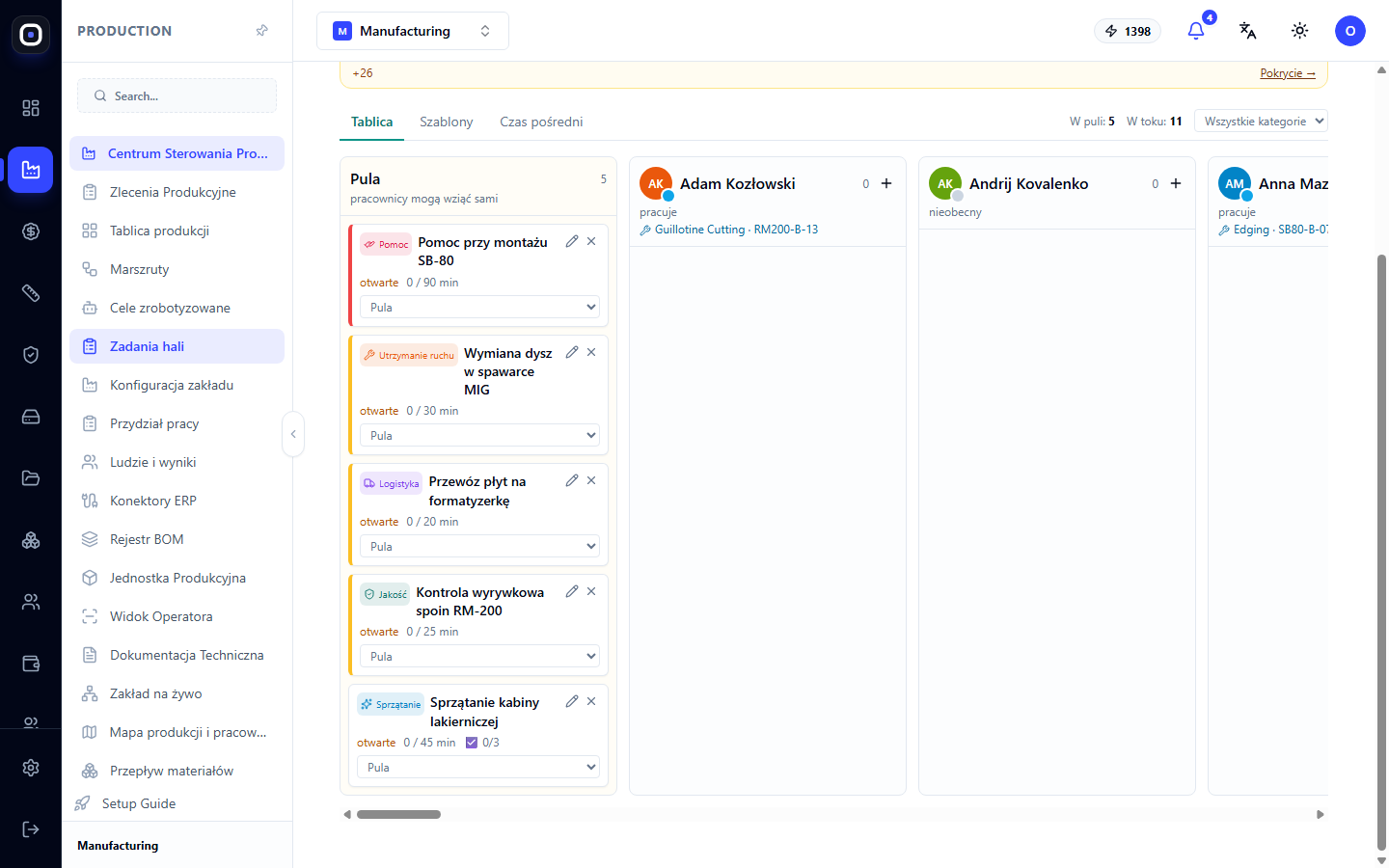Open assignee dropdown for Sprzątanie kabiny task
The image size is (1389, 868).
click(x=478, y=768)
